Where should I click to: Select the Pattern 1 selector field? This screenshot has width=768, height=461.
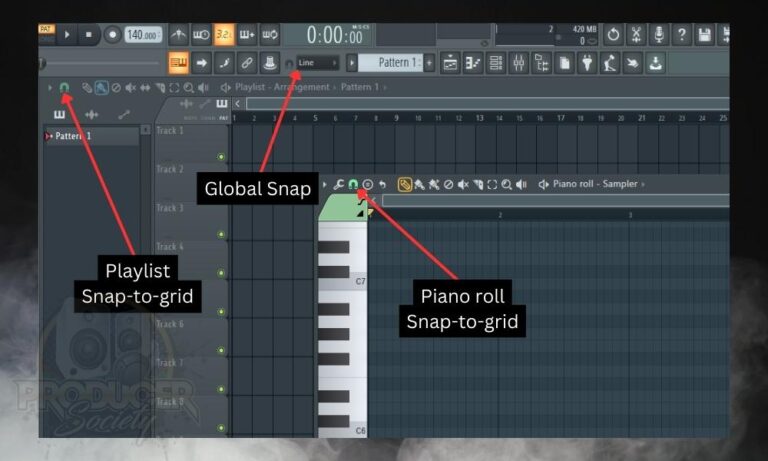point(390,63)
